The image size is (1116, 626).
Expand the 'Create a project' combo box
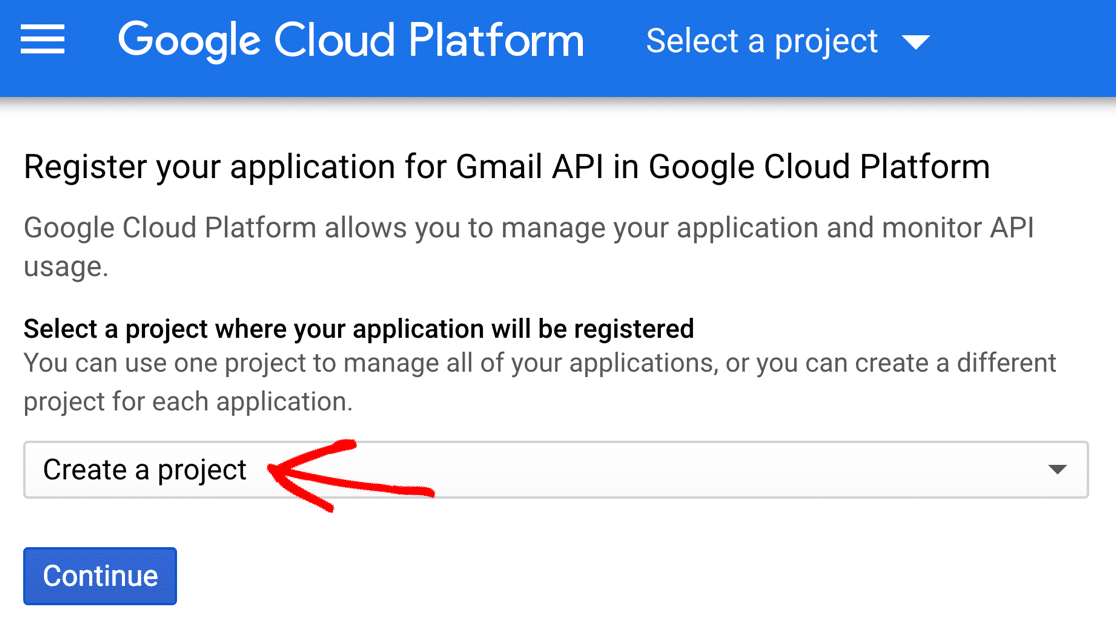tap(556, 470)
